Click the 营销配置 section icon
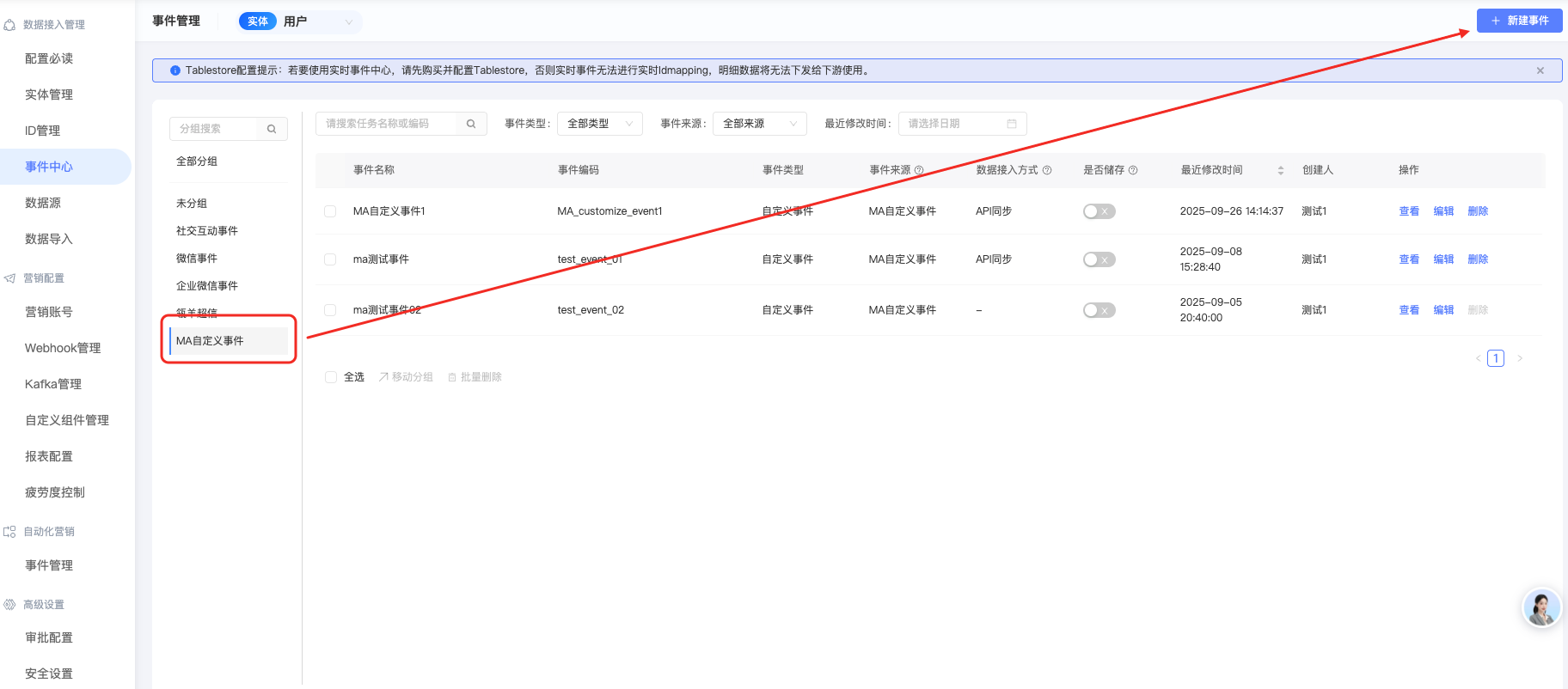Screen dimensions: 1568x689 tap(9, 278)
